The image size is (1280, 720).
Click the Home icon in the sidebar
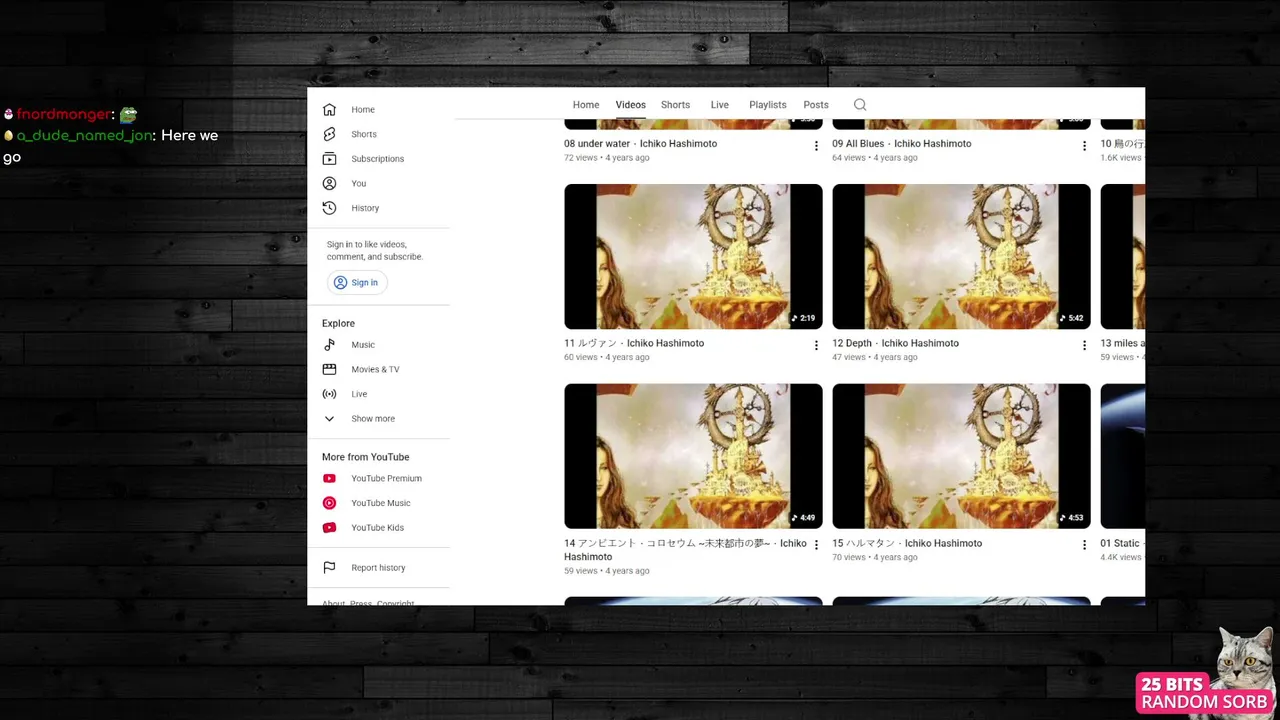click(329, 110)
